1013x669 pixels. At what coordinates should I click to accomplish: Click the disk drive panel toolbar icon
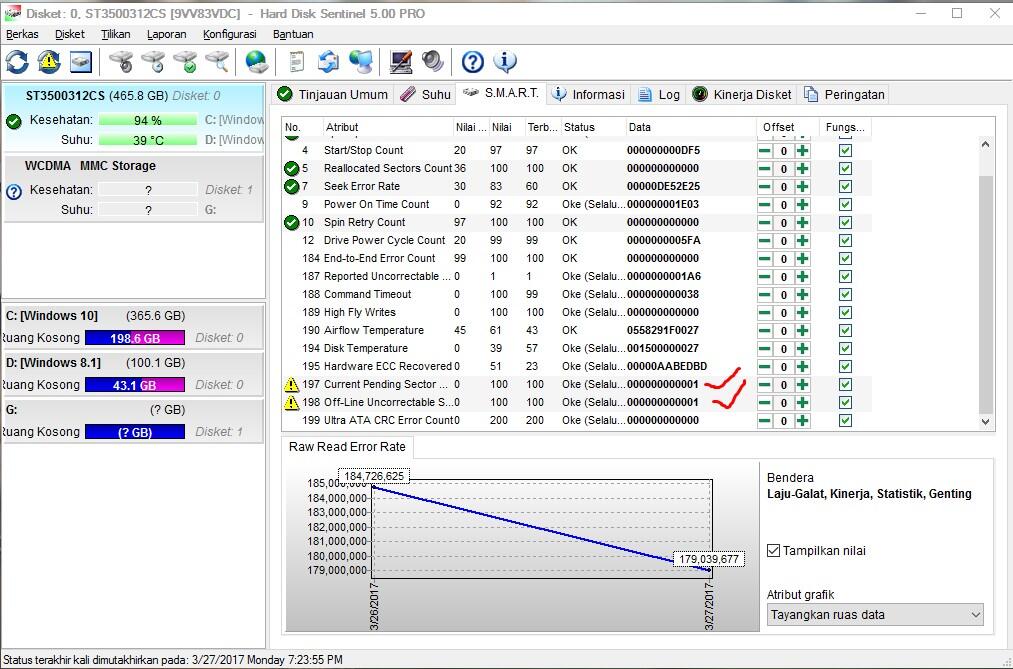pyautogui.click(x=81, y=62)
